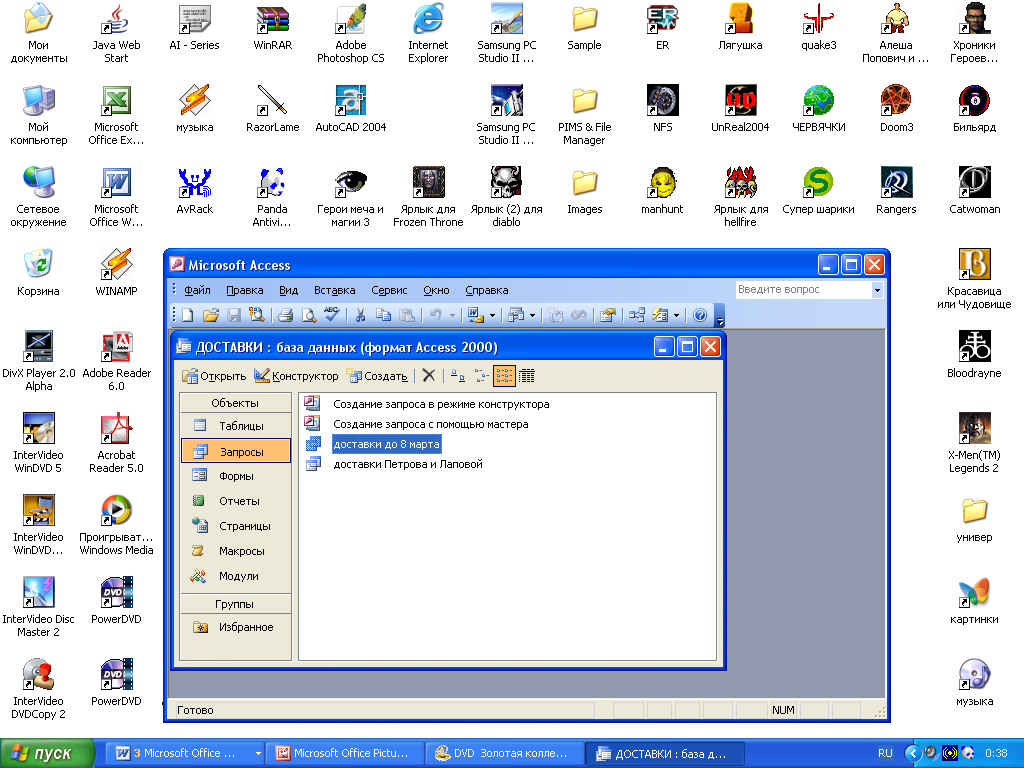
Task: Switch database window to small icons view
Action: (x=481, y=376)
